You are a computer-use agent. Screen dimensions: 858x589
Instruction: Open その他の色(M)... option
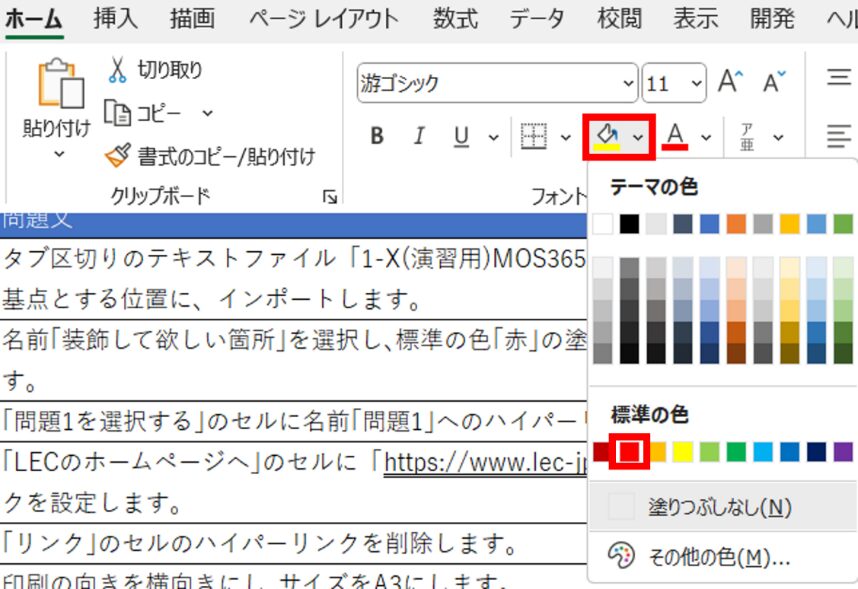[722, 557]
